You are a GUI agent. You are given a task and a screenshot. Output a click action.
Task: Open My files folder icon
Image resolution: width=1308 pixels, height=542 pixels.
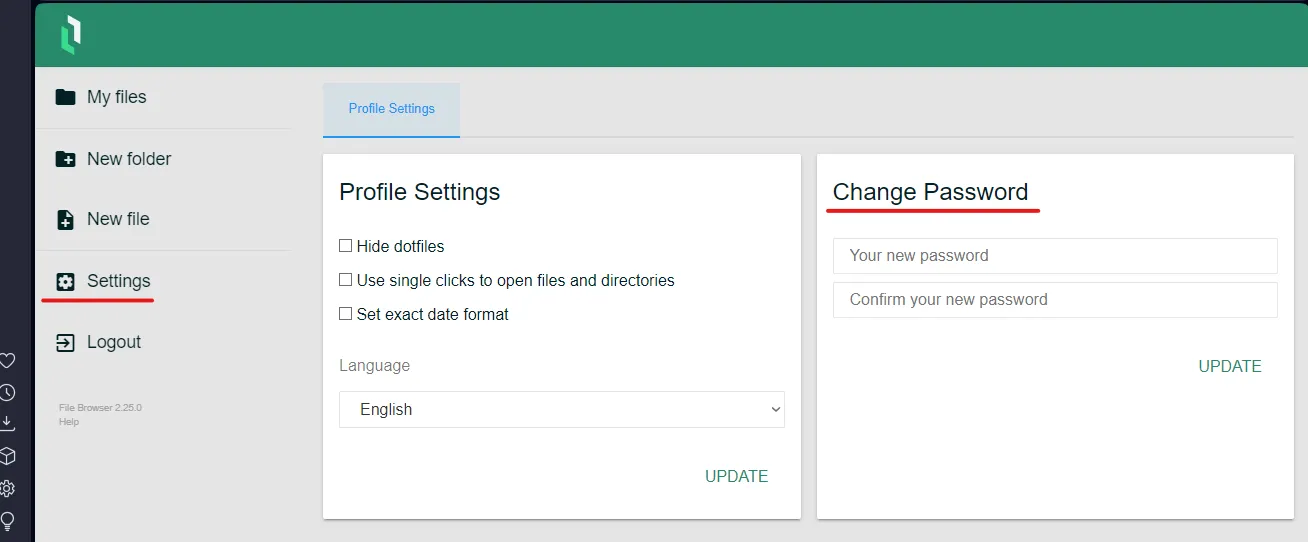click(x=66, y=97)
